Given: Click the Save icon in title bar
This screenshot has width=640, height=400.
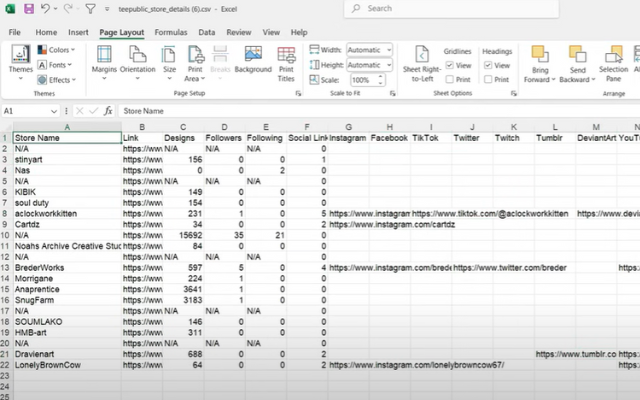Looking at the screenshot, I should (29, 9).
